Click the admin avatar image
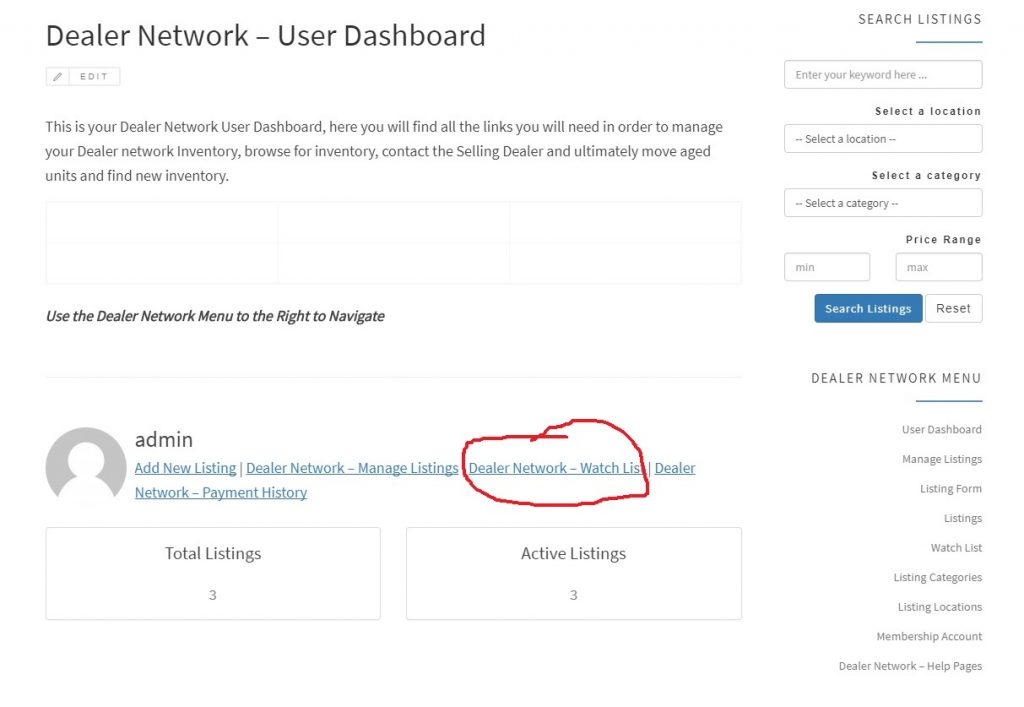 pyautogui.click(x=86, y=467)
